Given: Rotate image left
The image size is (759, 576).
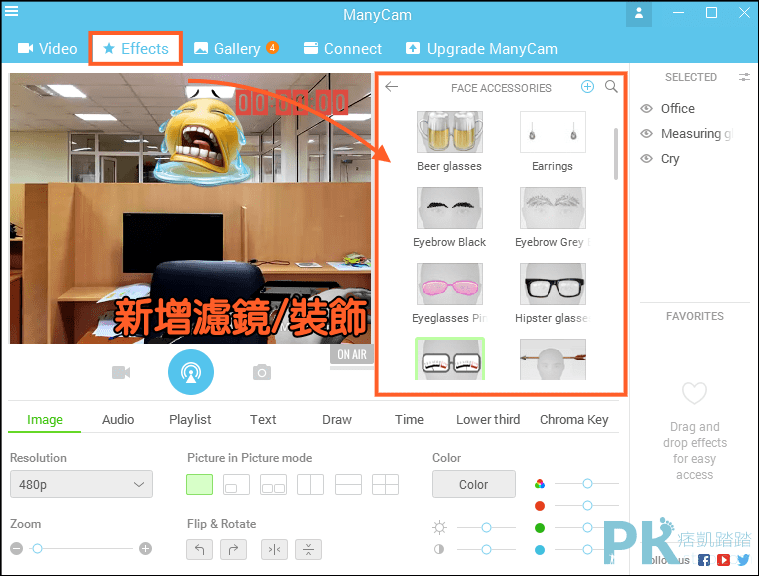Looking at the screenshot, I should (x=199, y=549).
